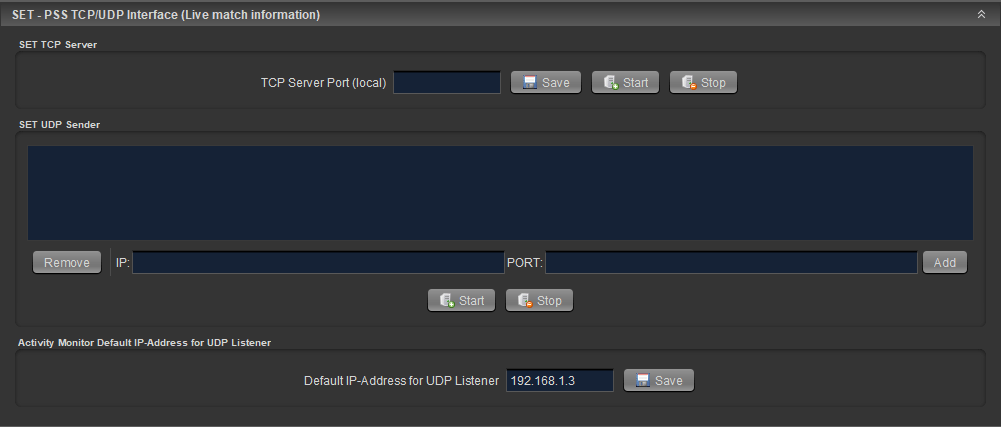Focus the TCP Server Port (local) field
The image size is (1001, 427).
click(447, 83)
